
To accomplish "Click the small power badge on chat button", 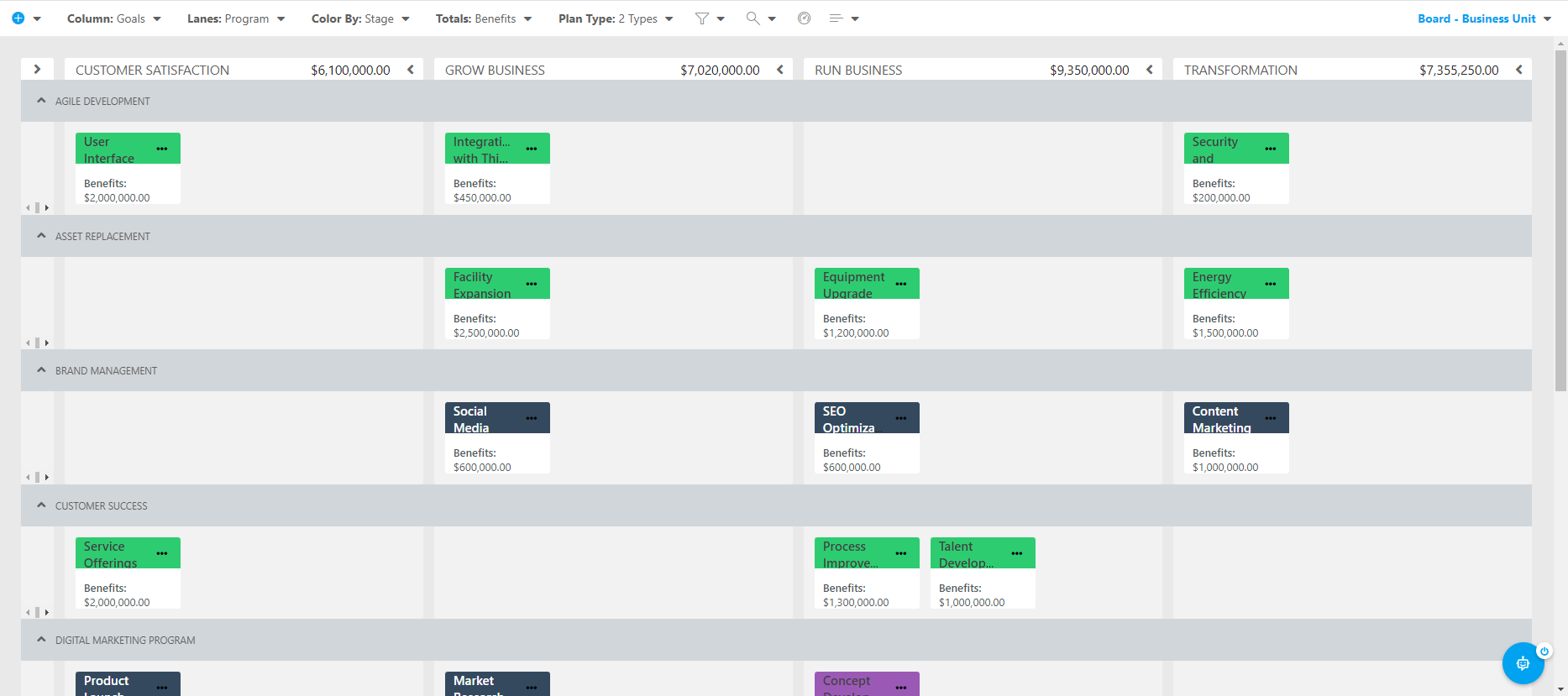I will (x=1544, y=651).
